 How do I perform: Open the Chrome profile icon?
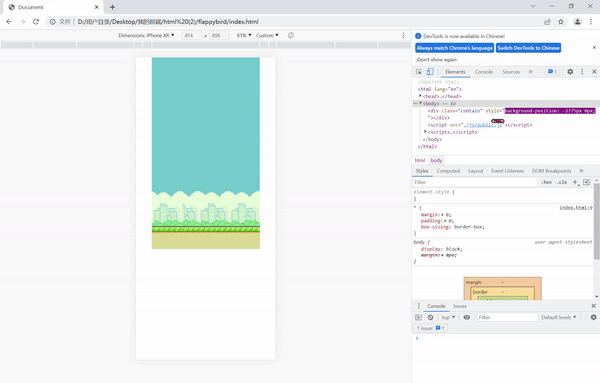pyautogui.click(x=577, y=22)
